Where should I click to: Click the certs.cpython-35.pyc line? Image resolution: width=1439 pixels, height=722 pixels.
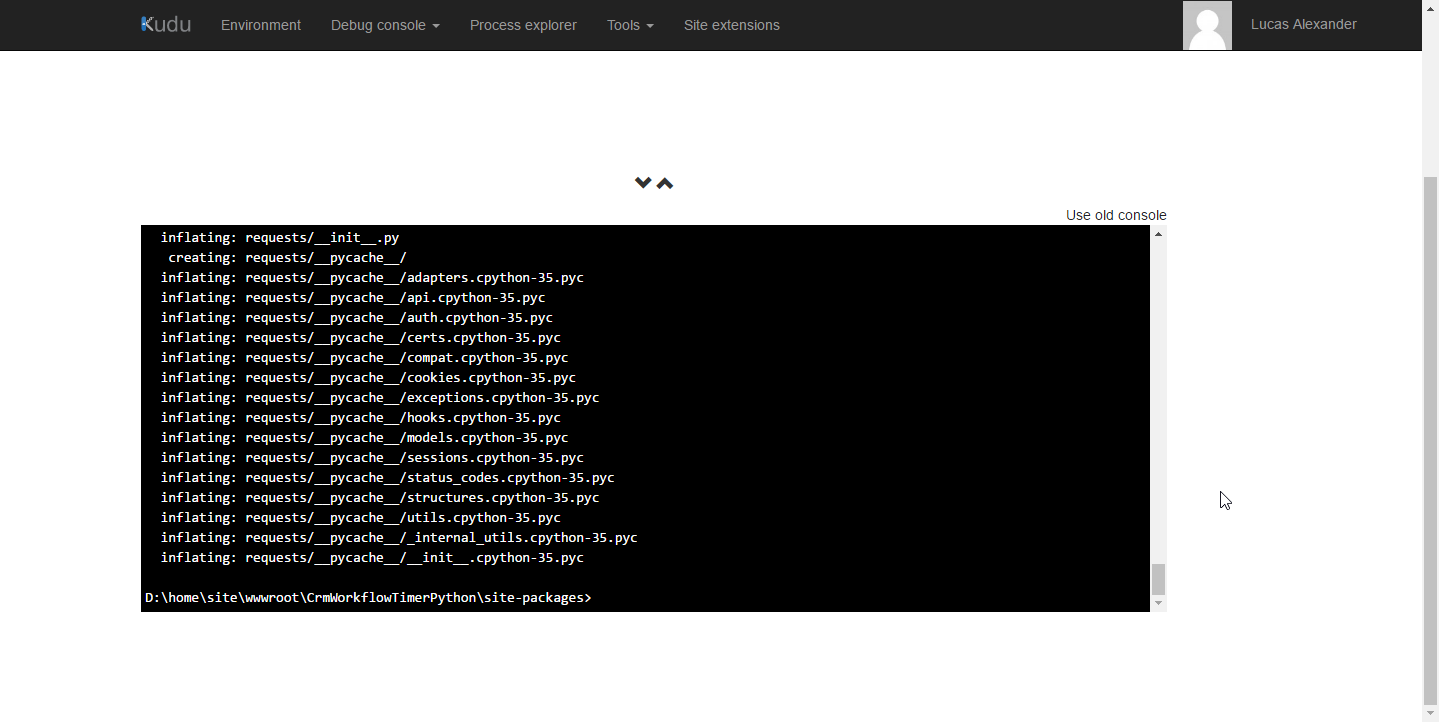click(x=361, y=338)
